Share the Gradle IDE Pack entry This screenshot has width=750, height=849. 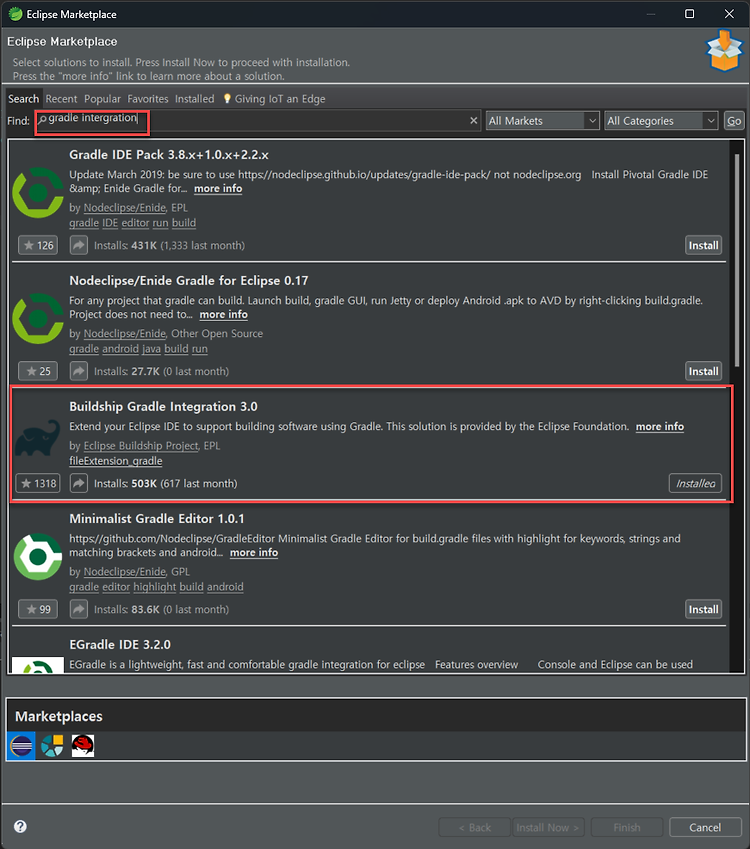[x=79, y=245]
